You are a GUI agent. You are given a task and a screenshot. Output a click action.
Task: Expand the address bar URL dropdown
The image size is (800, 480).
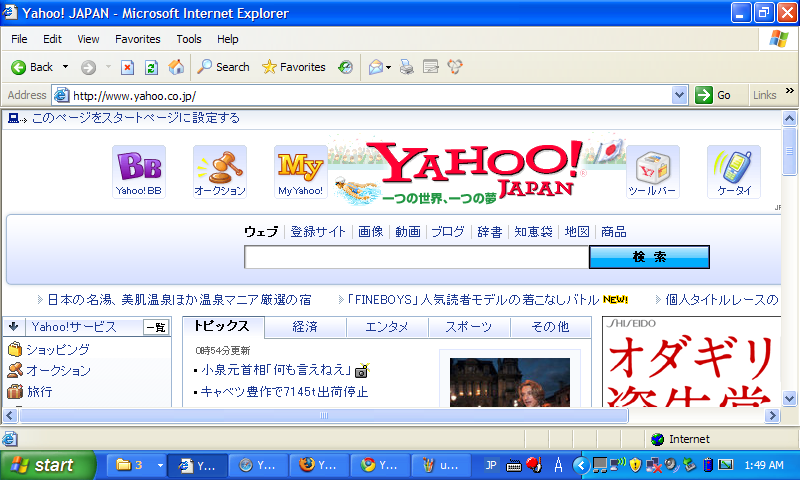pyautogui.click(x=679, y=95)
